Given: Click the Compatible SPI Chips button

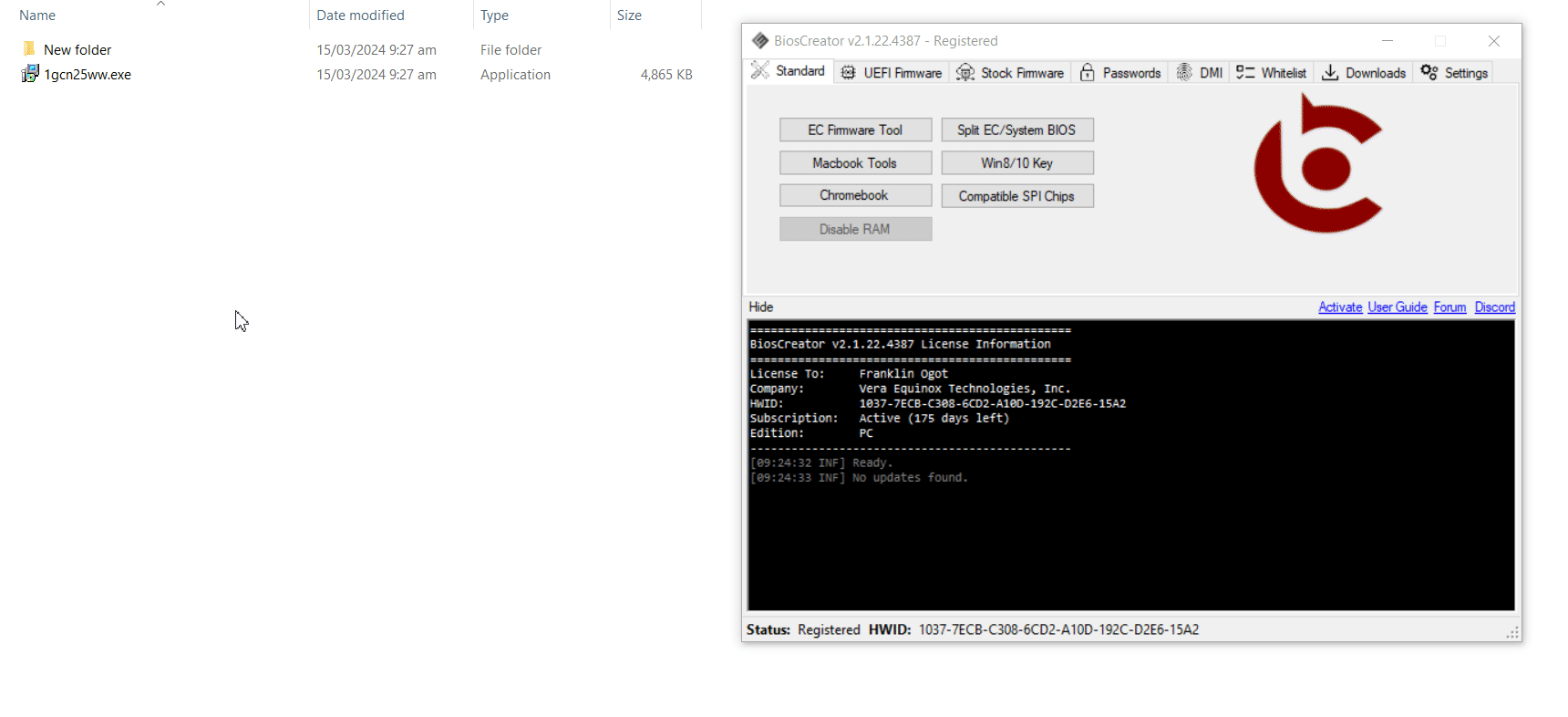Looking at the screenshot, I should [1017, 195].
